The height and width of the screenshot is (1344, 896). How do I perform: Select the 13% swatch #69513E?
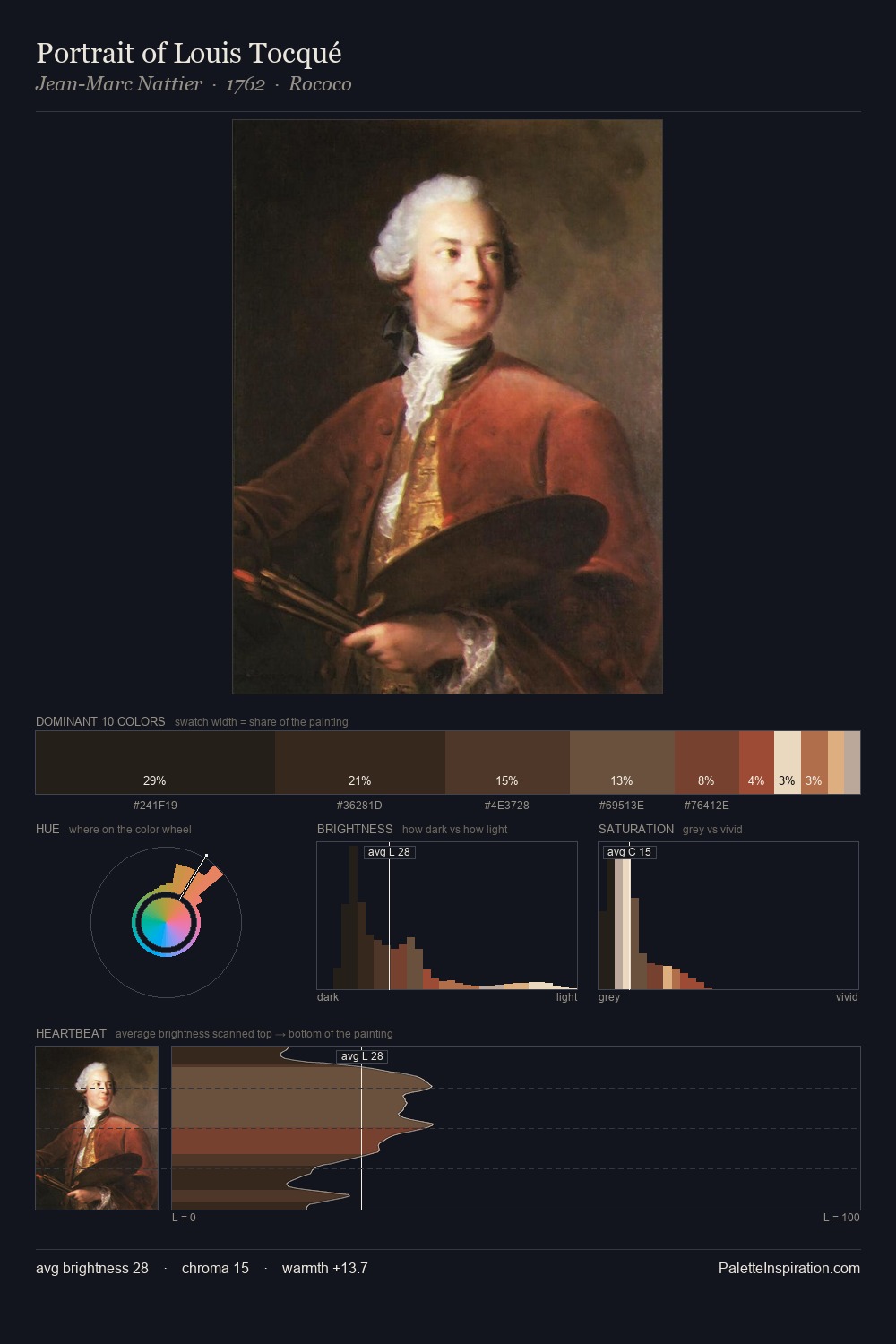pyautogui.click(x=622, y=762)
